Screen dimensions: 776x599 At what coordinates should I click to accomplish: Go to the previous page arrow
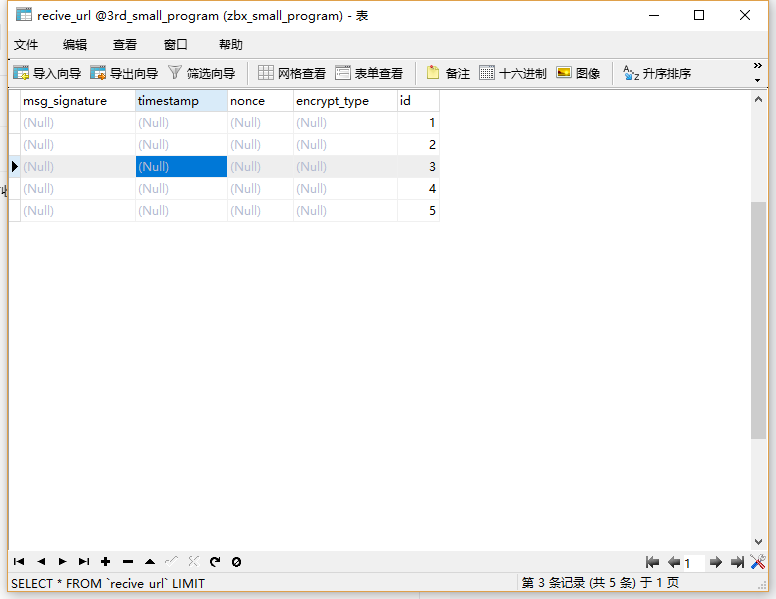pyautogui.click(x=674, y=562)
